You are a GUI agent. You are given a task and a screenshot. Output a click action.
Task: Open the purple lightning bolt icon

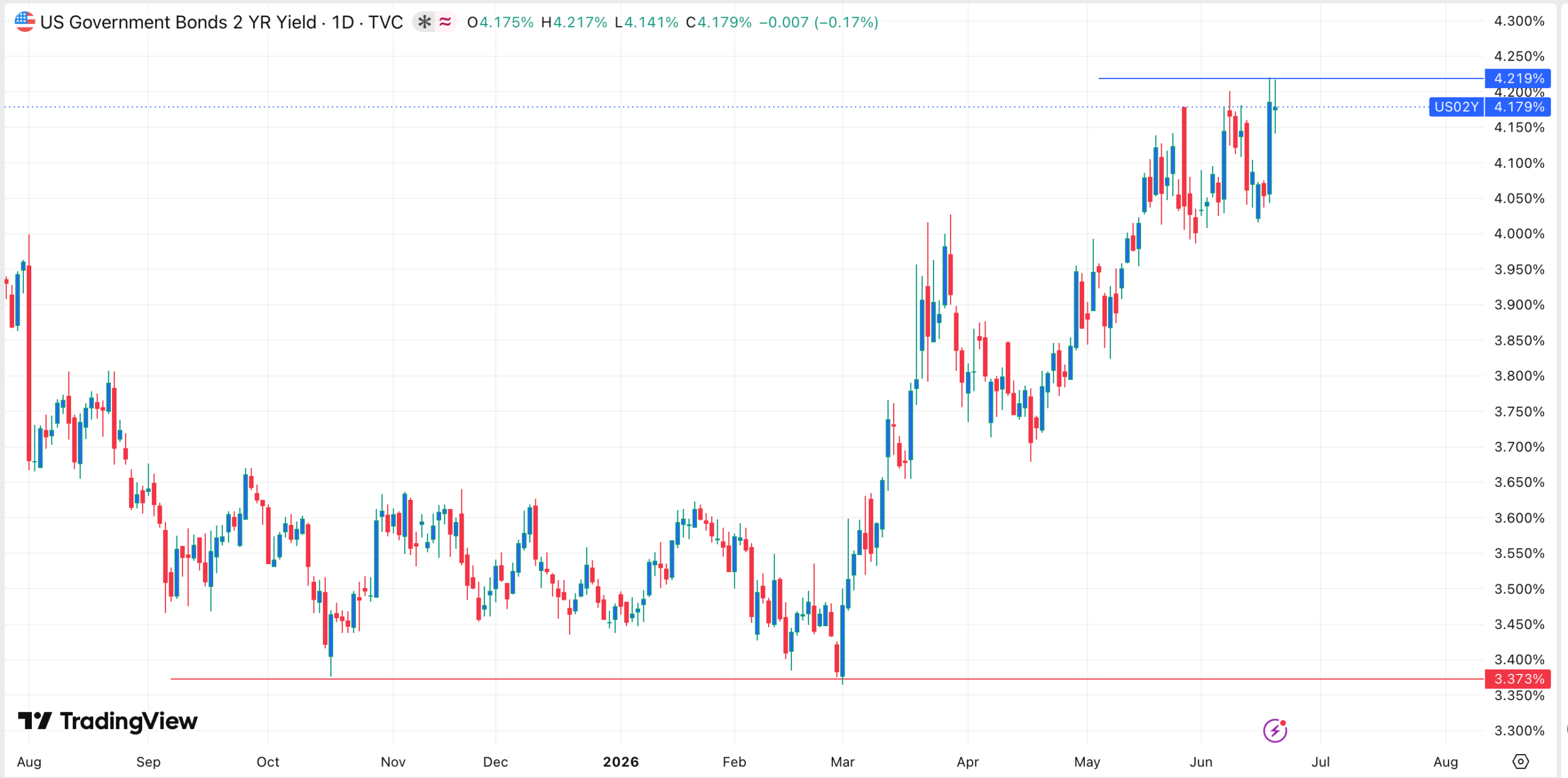[x=1275, y=730]
